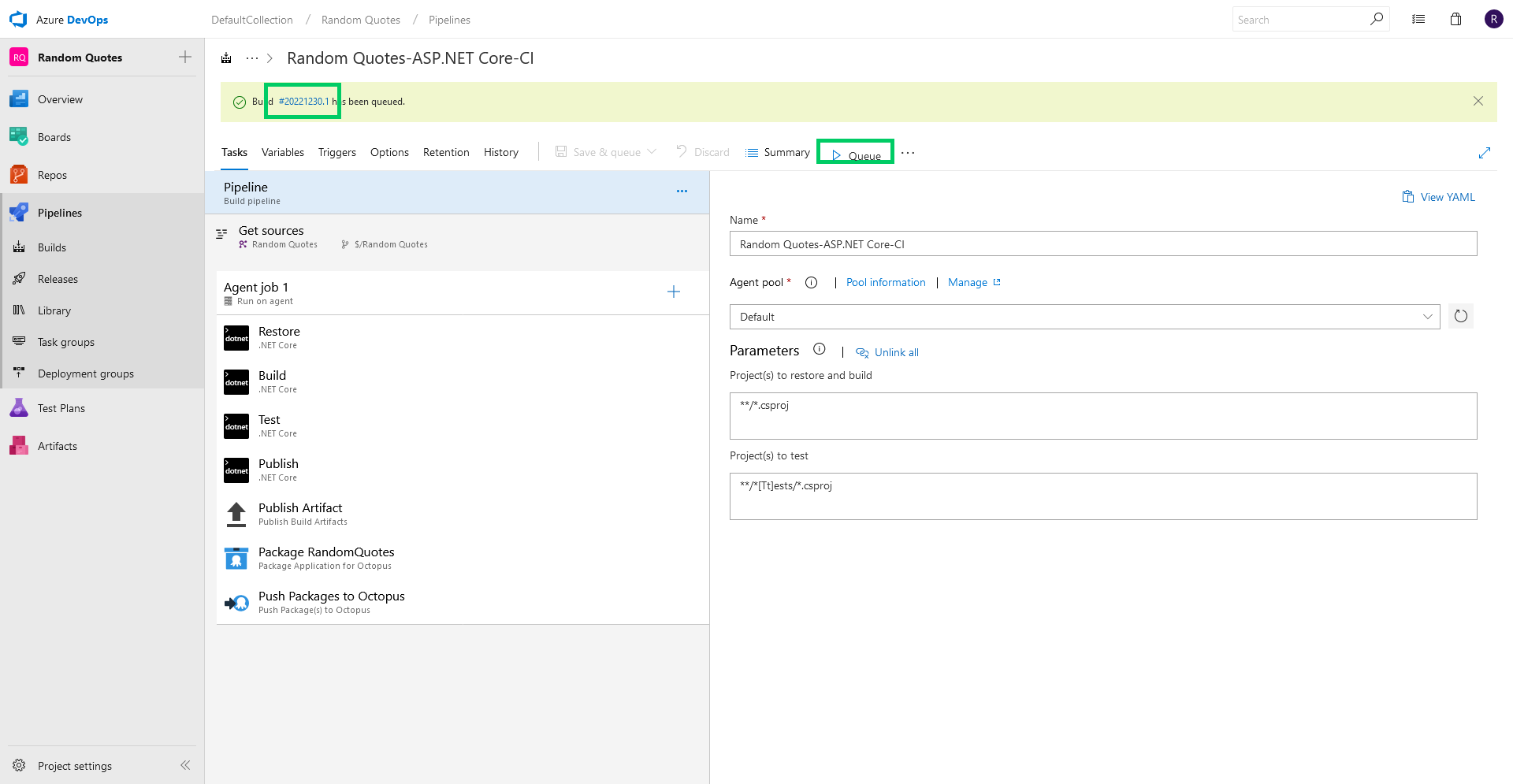Go to Builds under Pipelines

102,247
